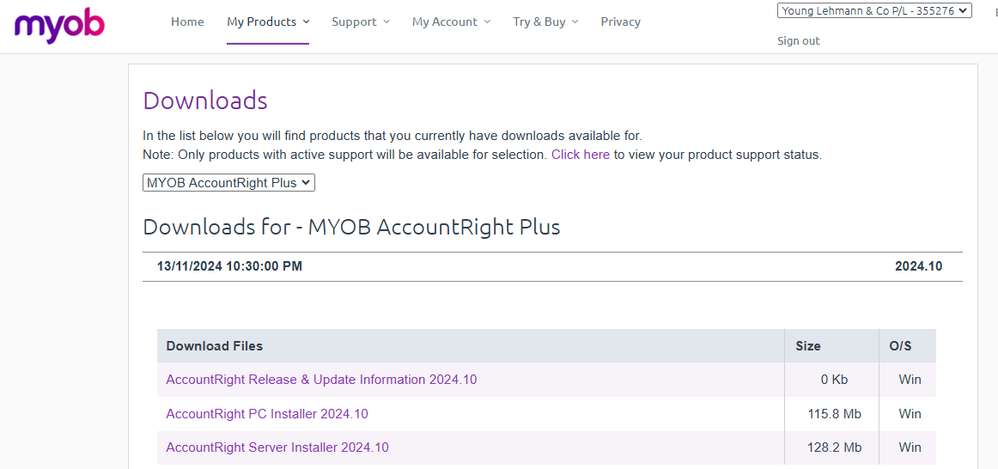
Task: Download AccountRight PC Installer 2024.10
Action: [x=267, y=414]
